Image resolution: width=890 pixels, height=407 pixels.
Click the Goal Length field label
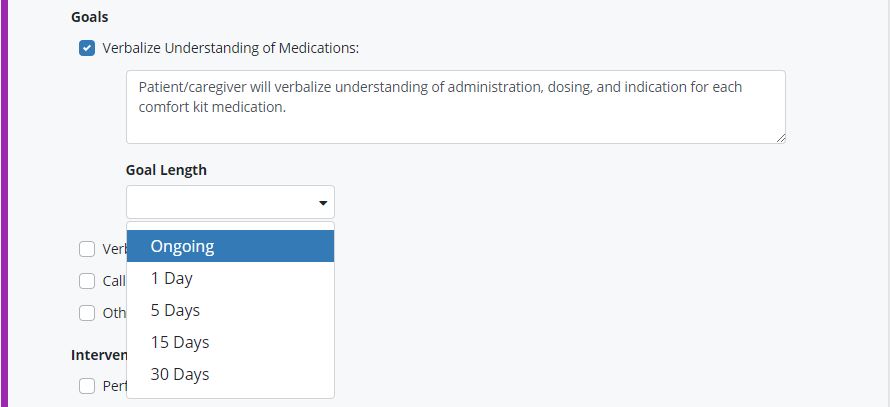[166, 170]
